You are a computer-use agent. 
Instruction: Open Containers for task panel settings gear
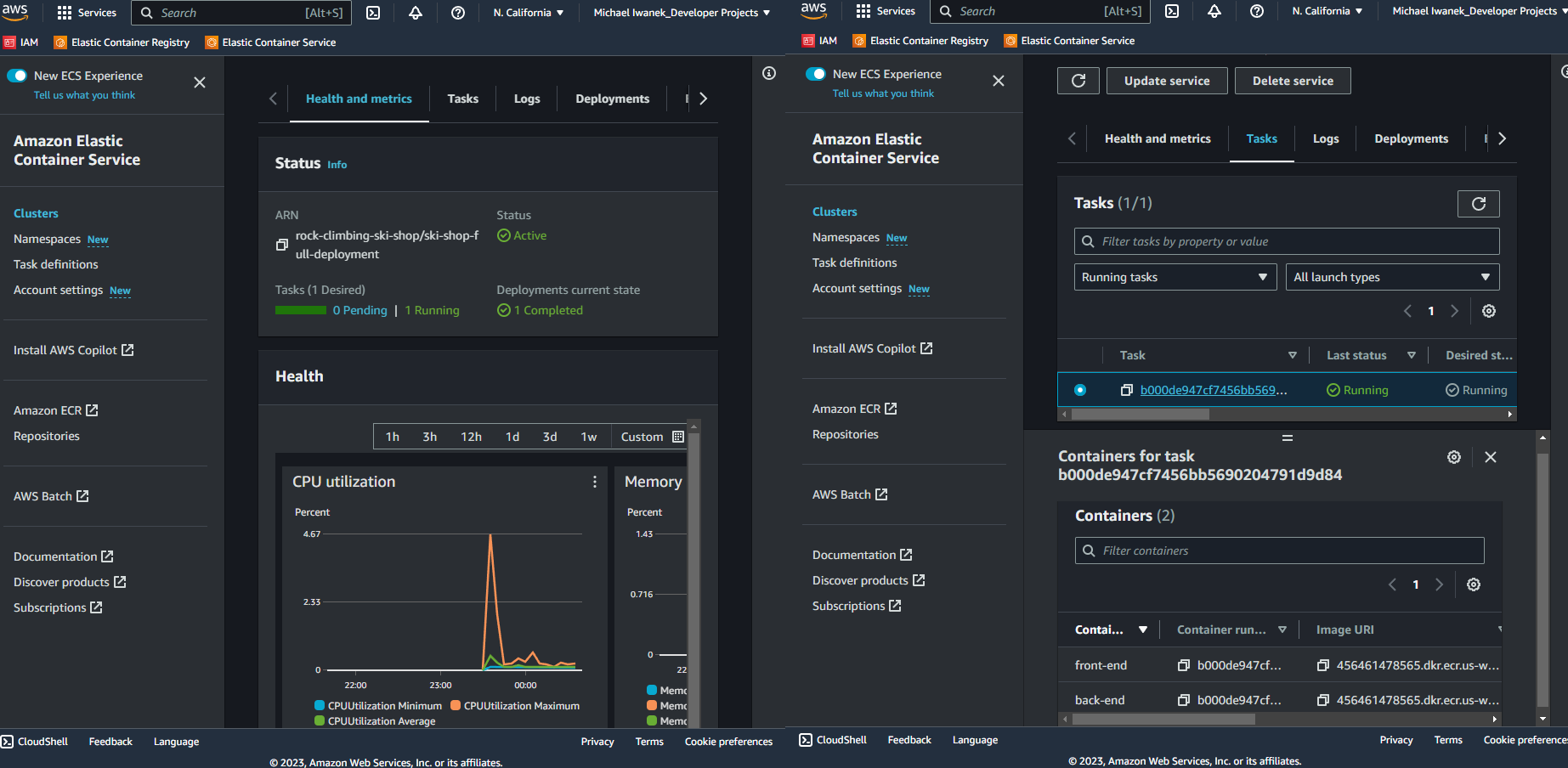pos(1454,457)
